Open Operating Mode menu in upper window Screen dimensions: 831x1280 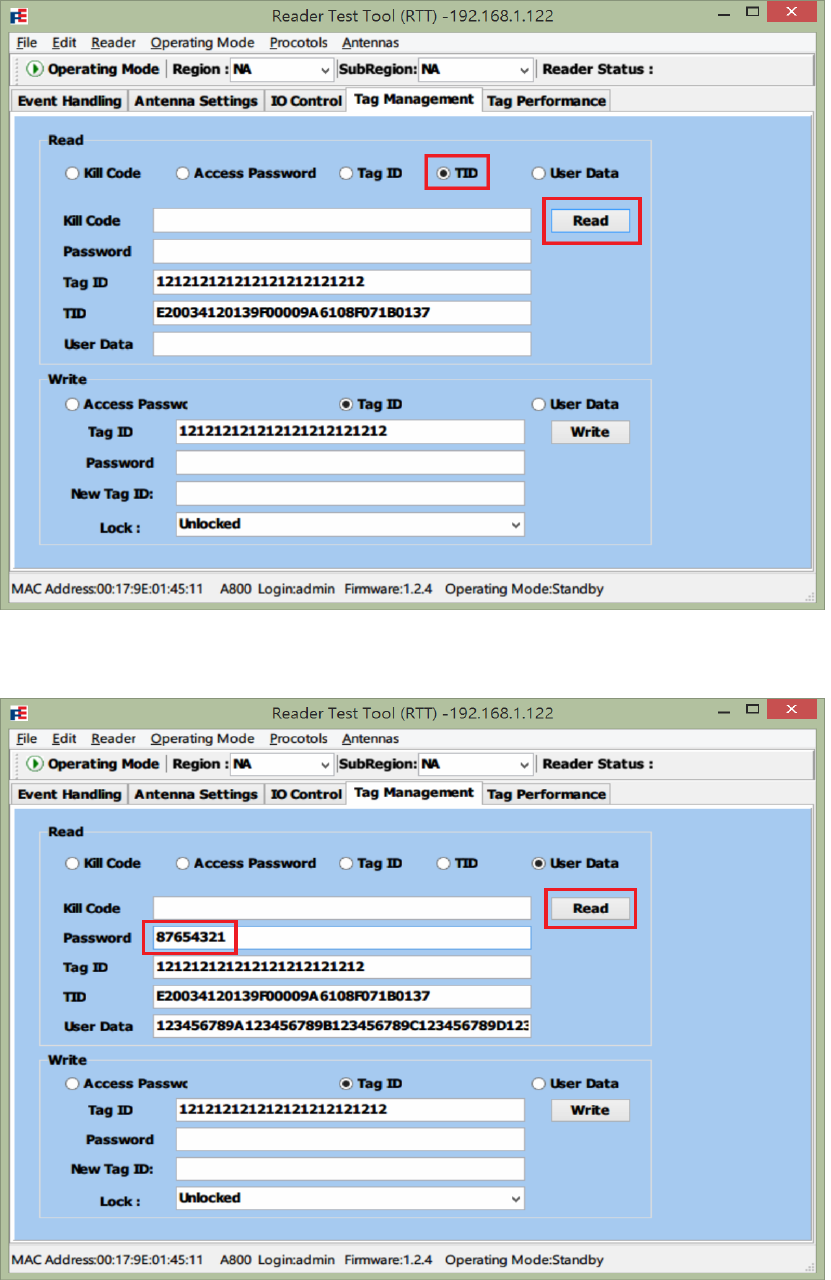click(x=202, y=42)
